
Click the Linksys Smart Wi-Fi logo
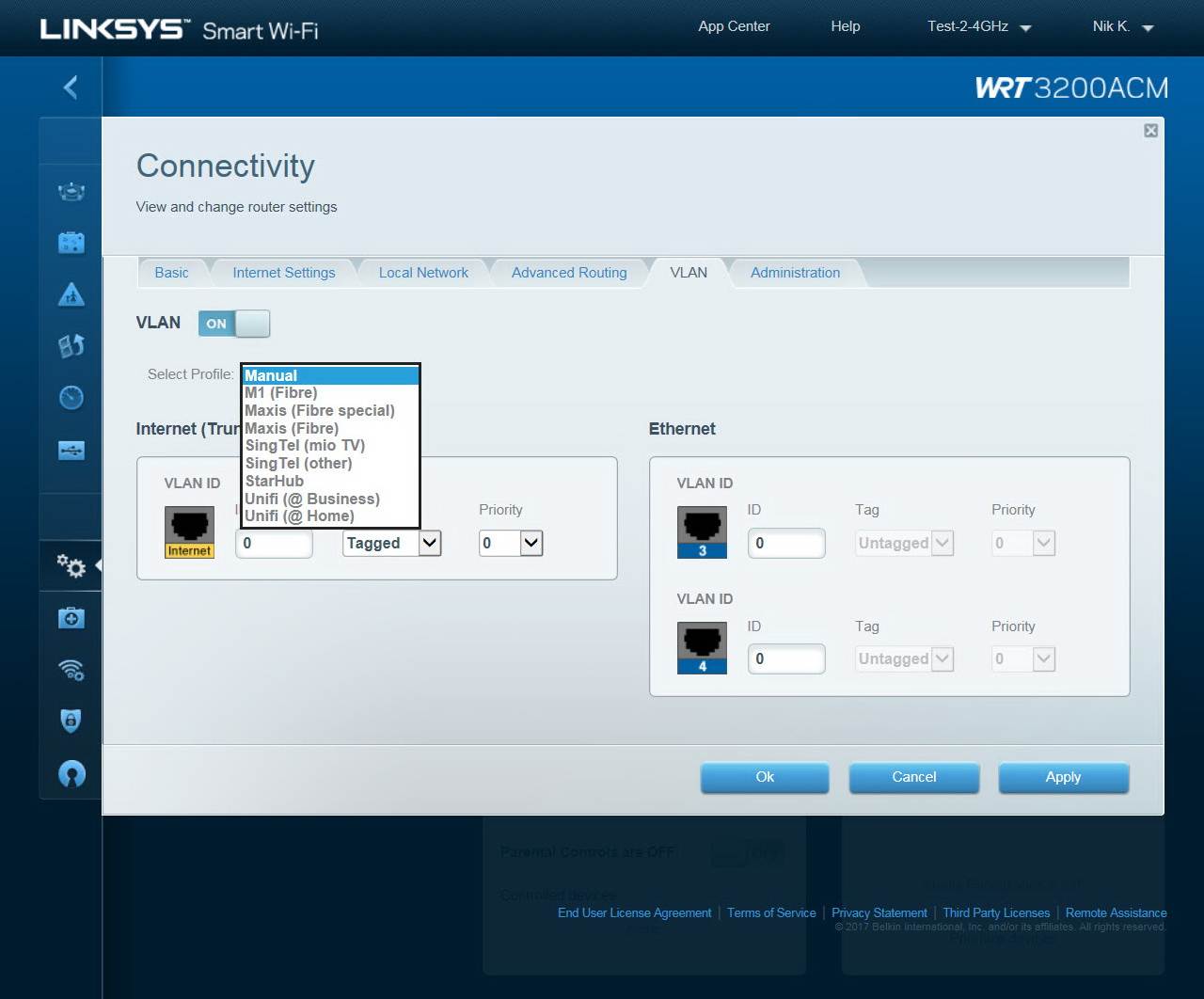(179, 30)
